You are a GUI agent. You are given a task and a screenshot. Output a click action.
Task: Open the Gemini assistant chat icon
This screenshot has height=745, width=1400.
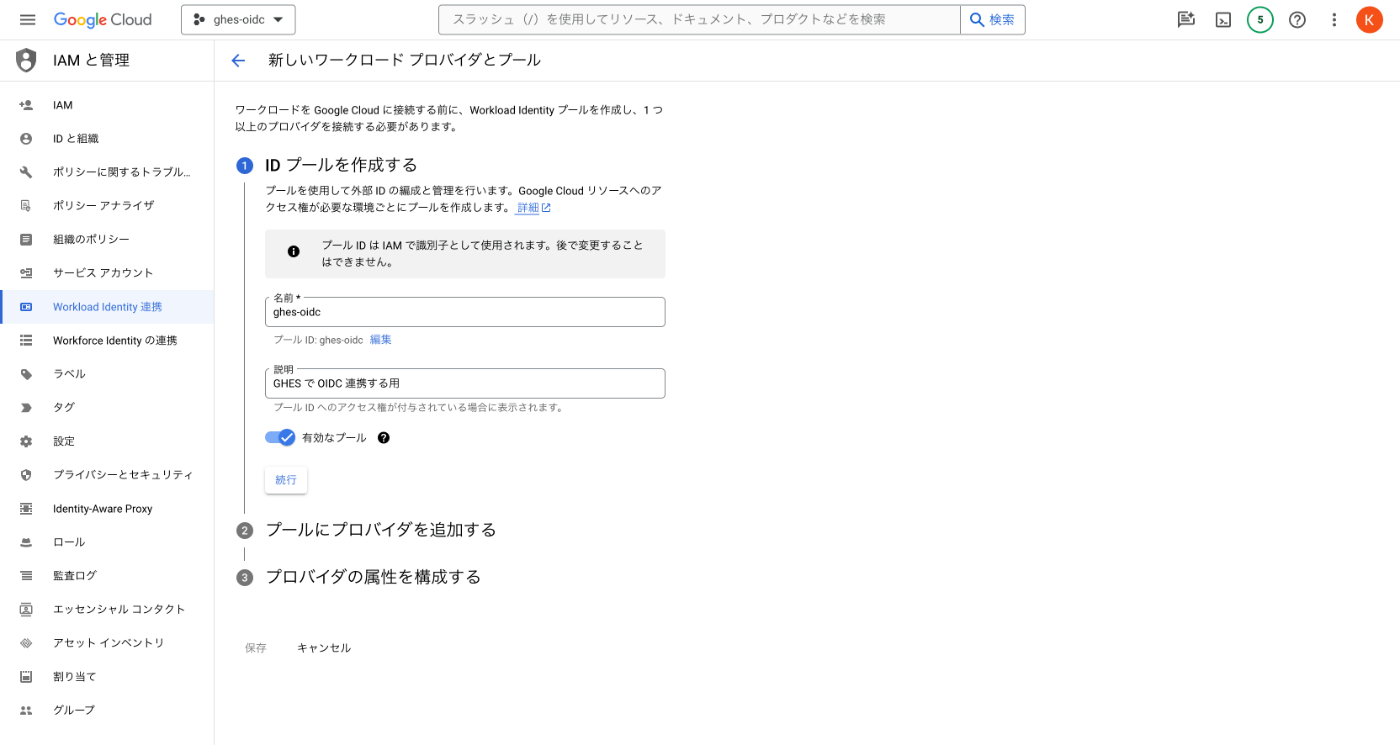pyautogui.click(x=1186, y=20)
